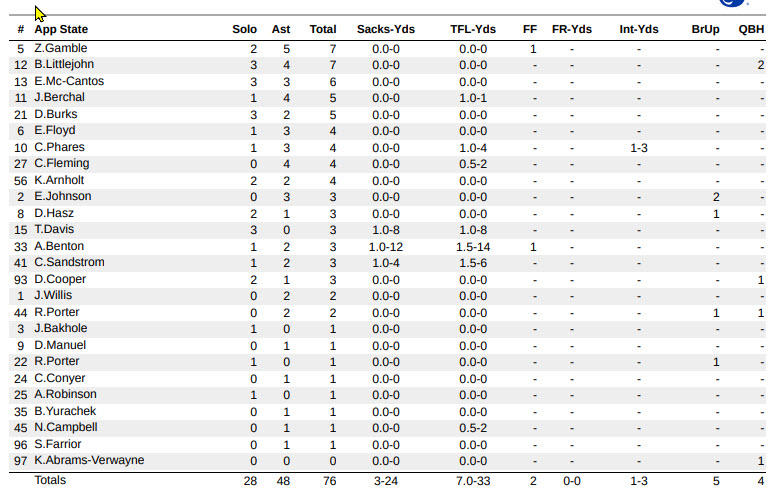Image resolution: width=781 pixels, height=497 pixels.
Task: Click player name C.Sandstrom
Action: coord(69,262)
